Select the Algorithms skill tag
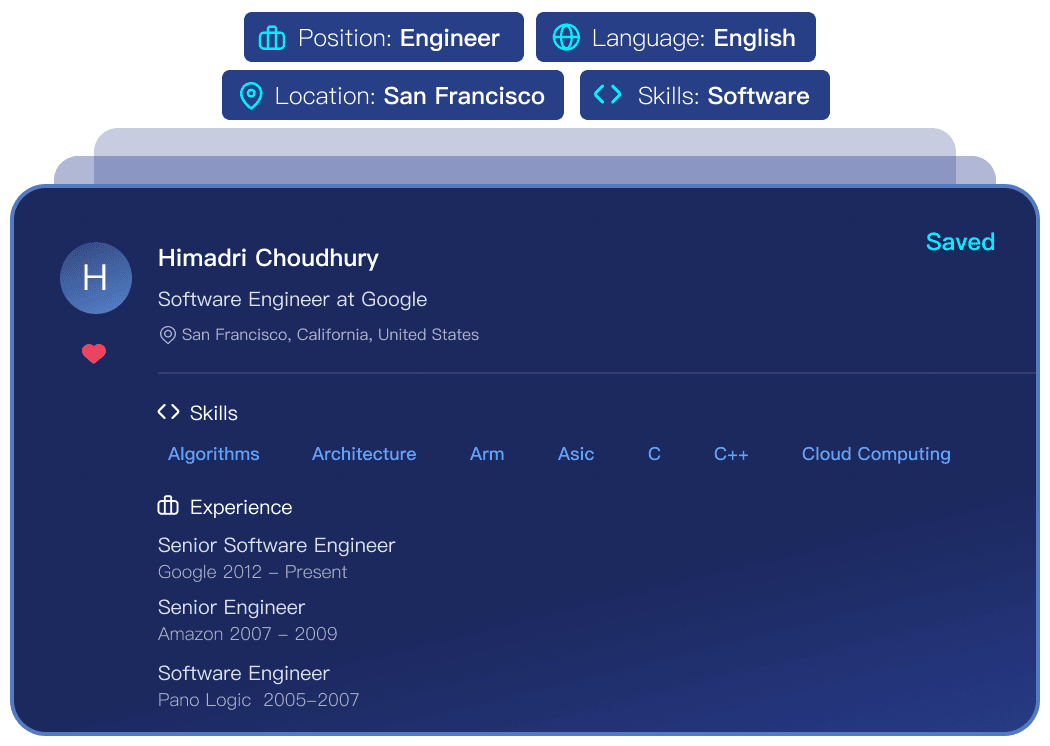Viewport: 1050px width, 746px height. point(214,454)
